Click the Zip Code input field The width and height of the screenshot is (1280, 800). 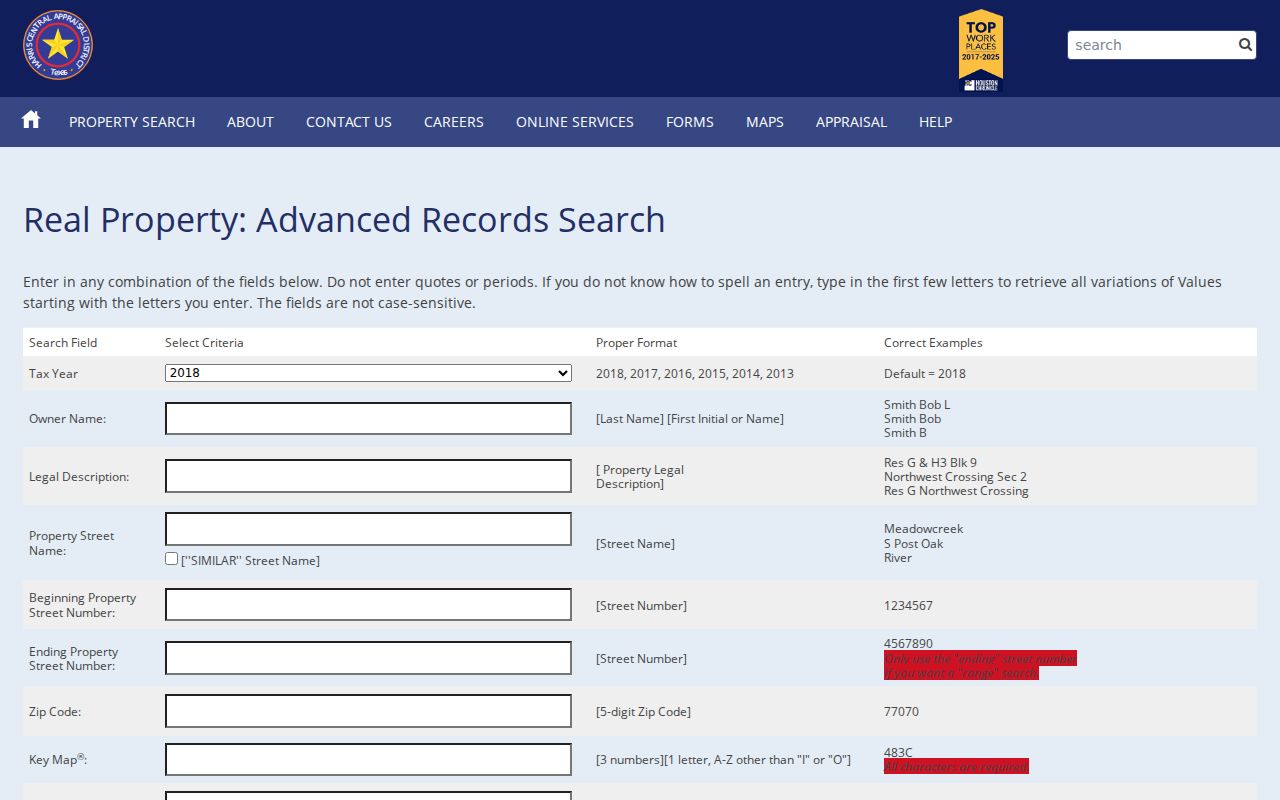(368, 711)
